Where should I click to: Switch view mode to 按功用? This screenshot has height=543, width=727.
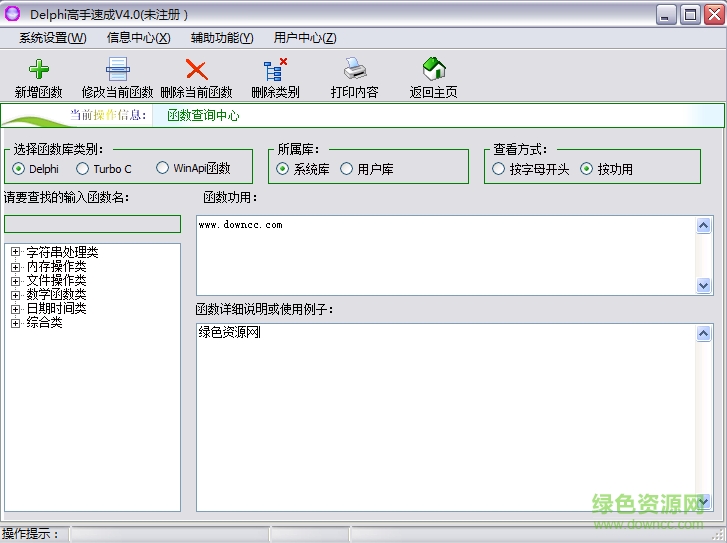(x=587, y=169)
